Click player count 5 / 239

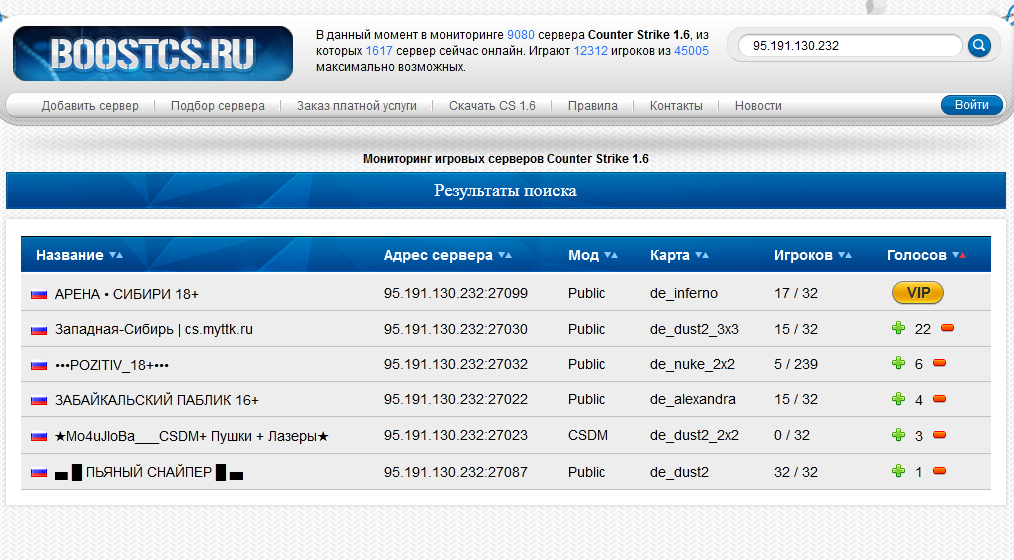[x=796, y=364]
